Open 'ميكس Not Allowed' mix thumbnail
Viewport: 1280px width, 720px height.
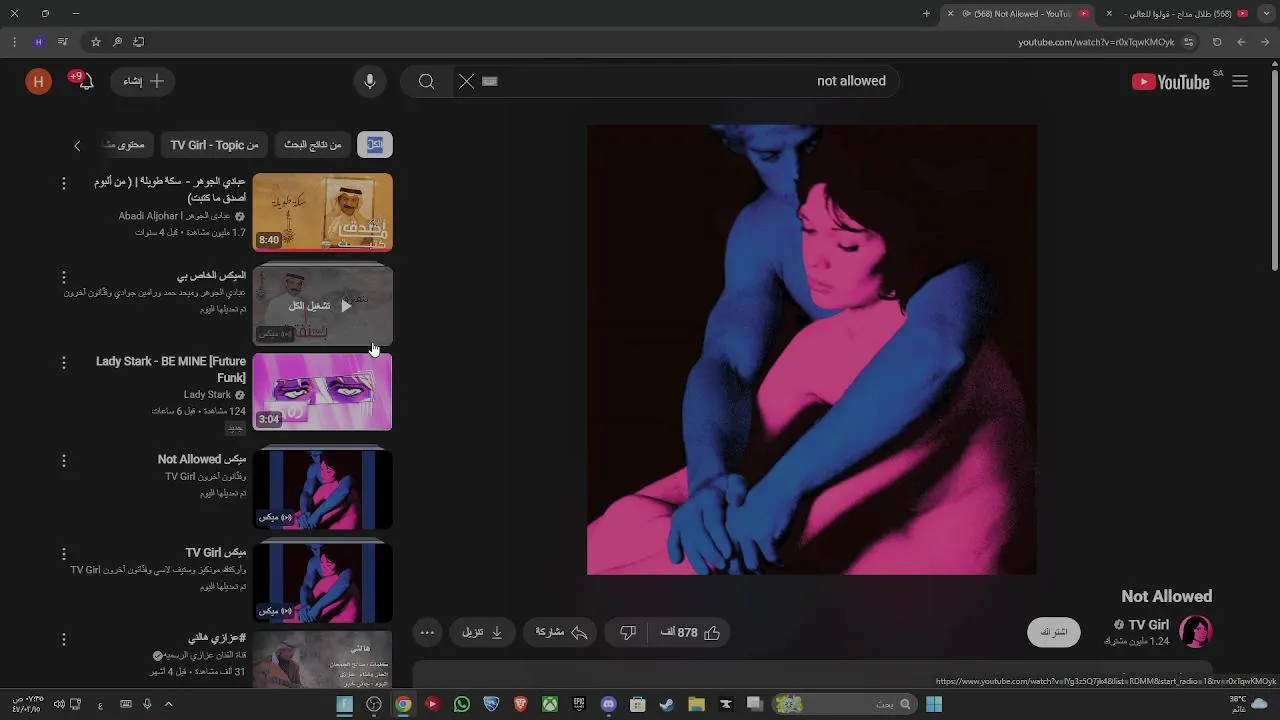click(x=322, y=489)
